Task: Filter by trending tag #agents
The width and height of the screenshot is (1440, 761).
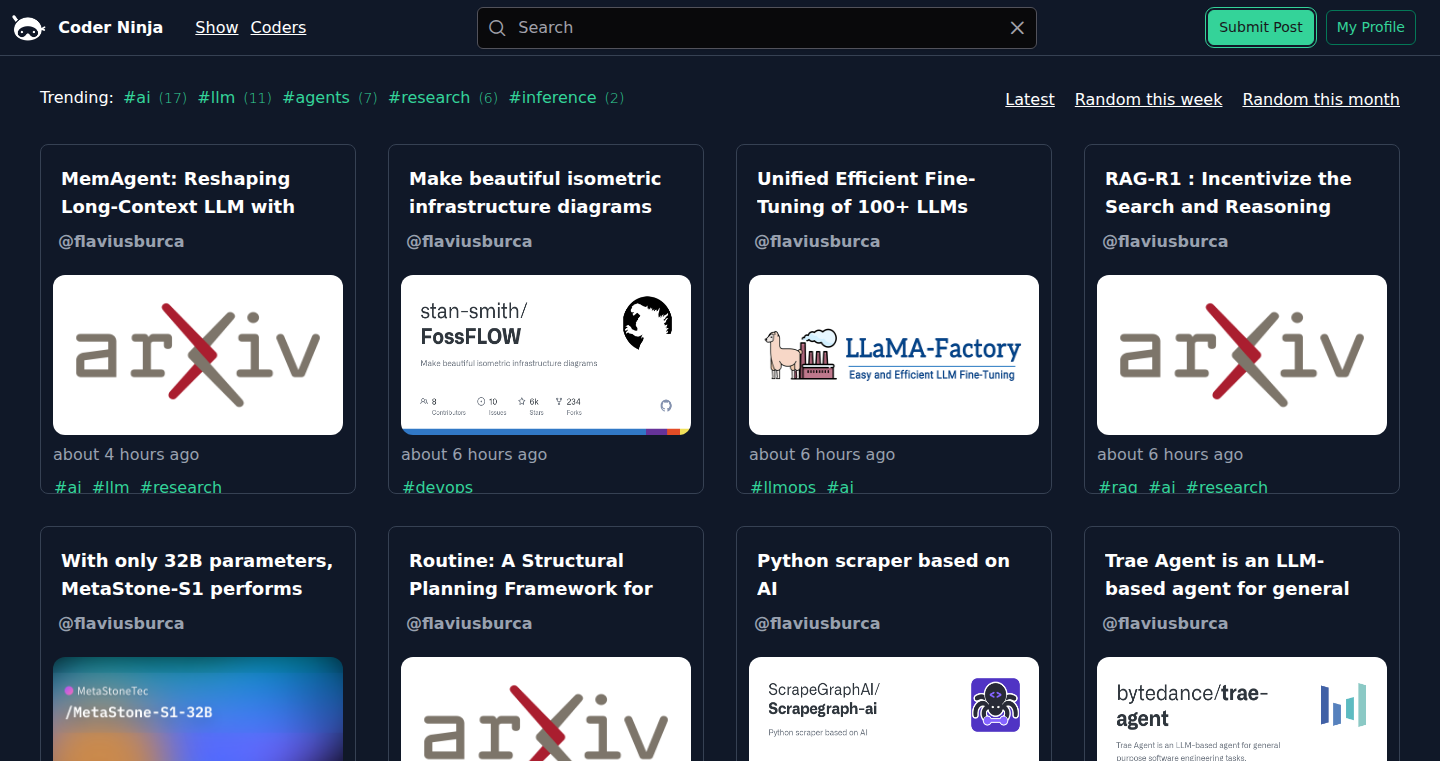Action: tap(316, 97)
